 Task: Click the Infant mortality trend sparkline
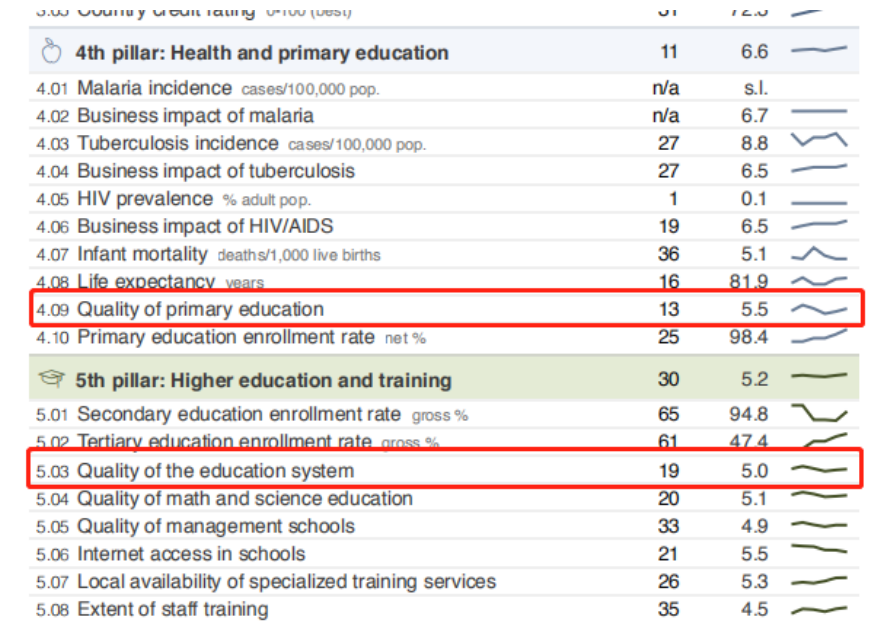tap(819, 254)
